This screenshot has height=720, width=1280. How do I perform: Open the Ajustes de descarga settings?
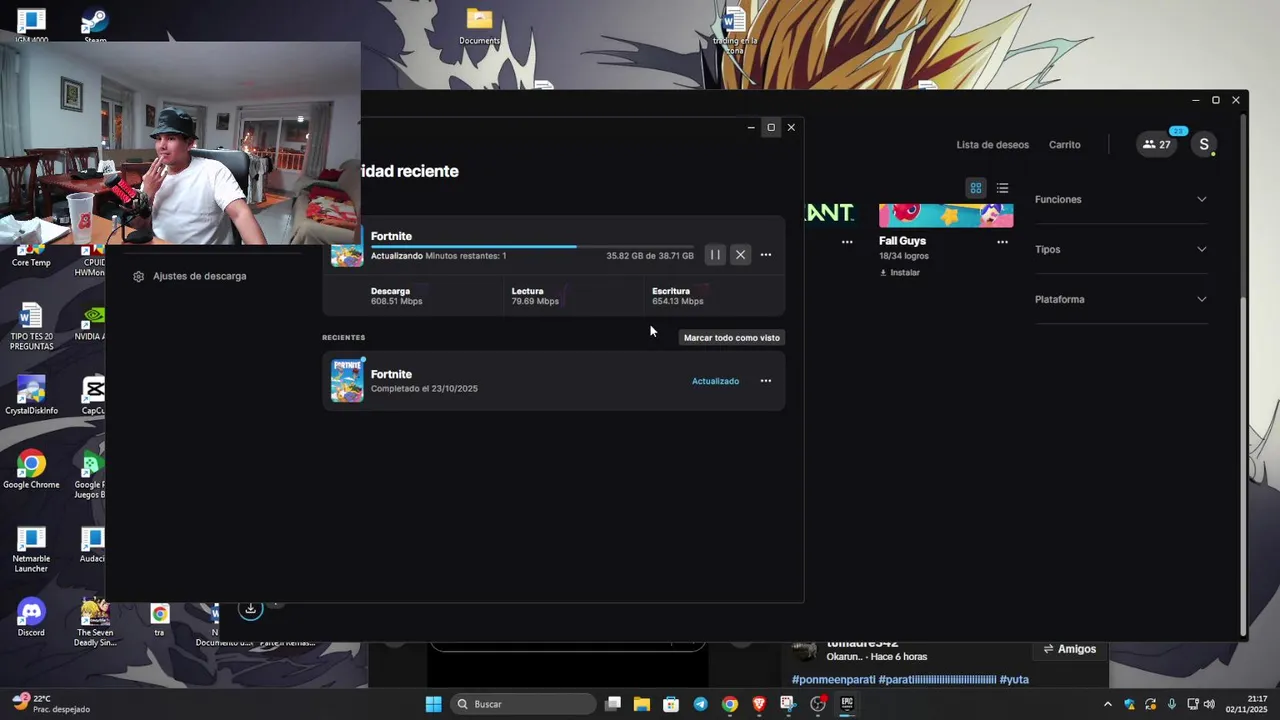(190, 276)
